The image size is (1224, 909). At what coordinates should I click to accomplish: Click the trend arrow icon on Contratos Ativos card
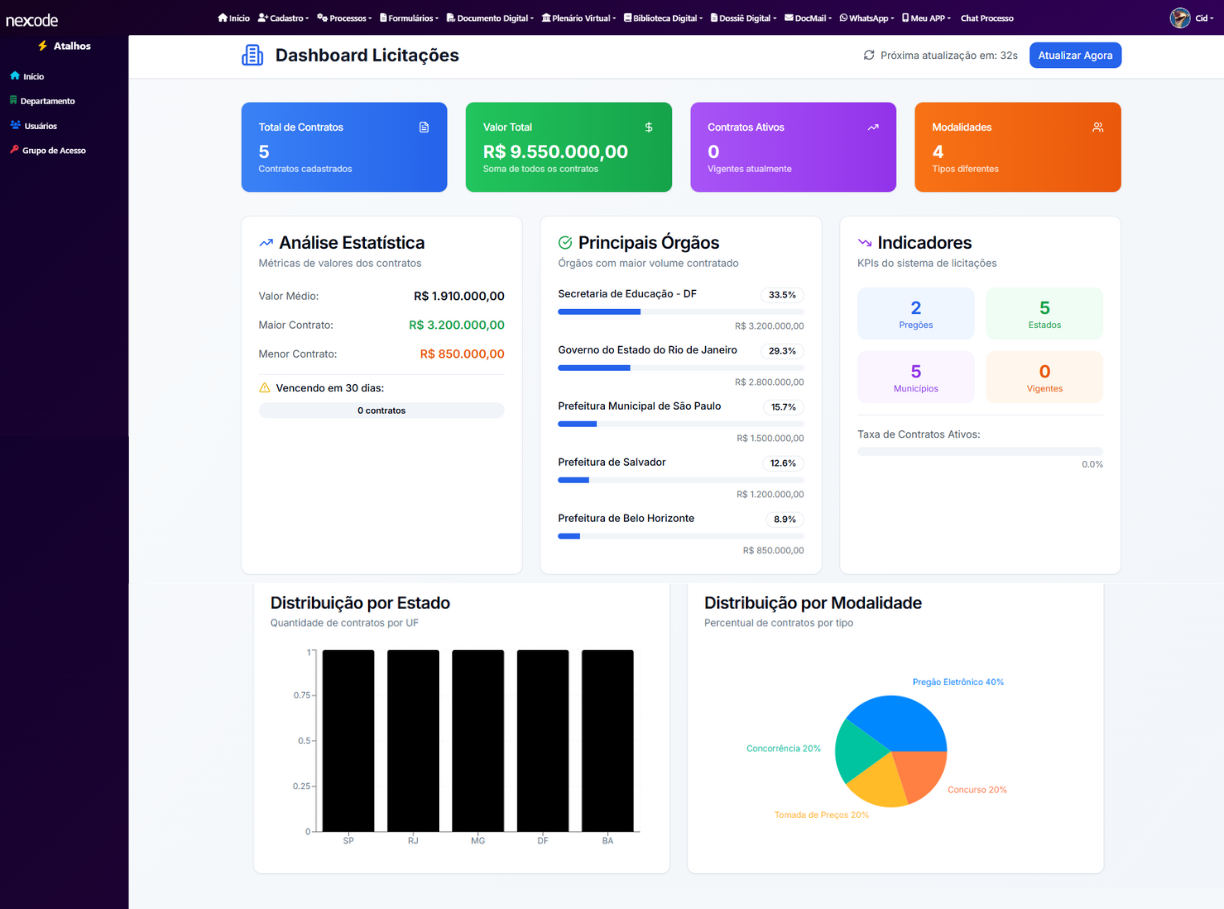pos(873,127)
